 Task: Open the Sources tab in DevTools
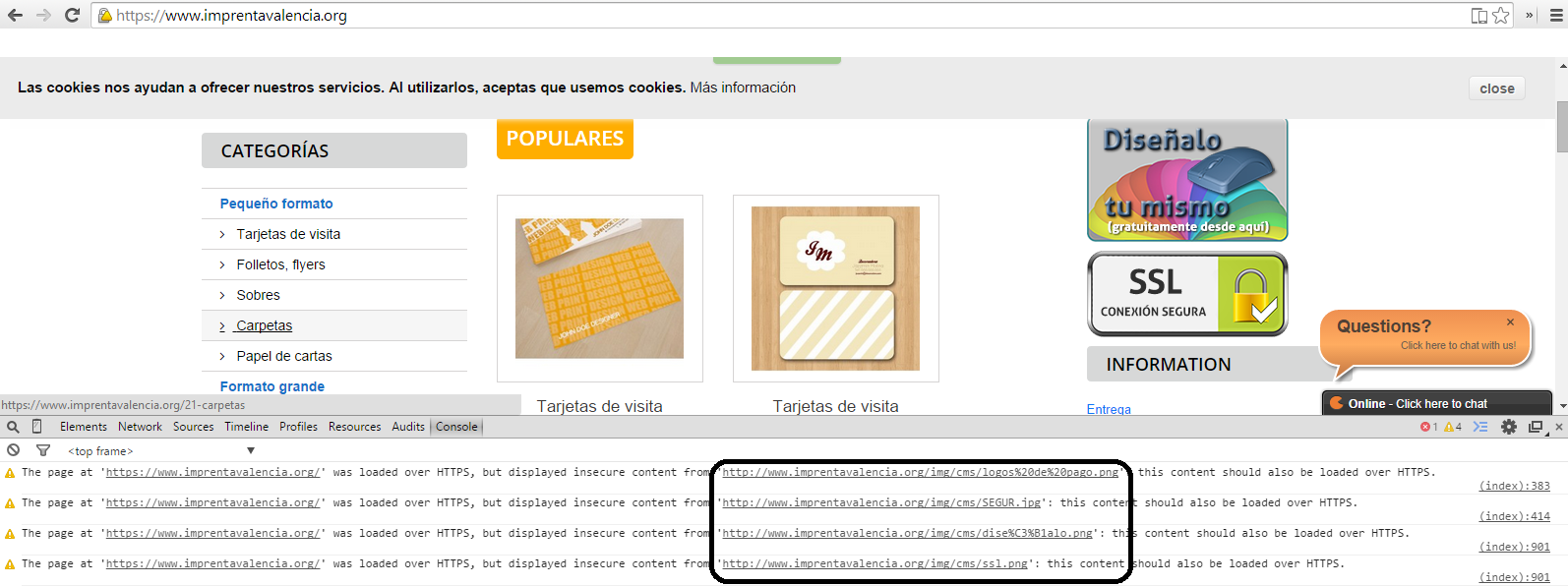pyautogui.click(x=193, y=427)
